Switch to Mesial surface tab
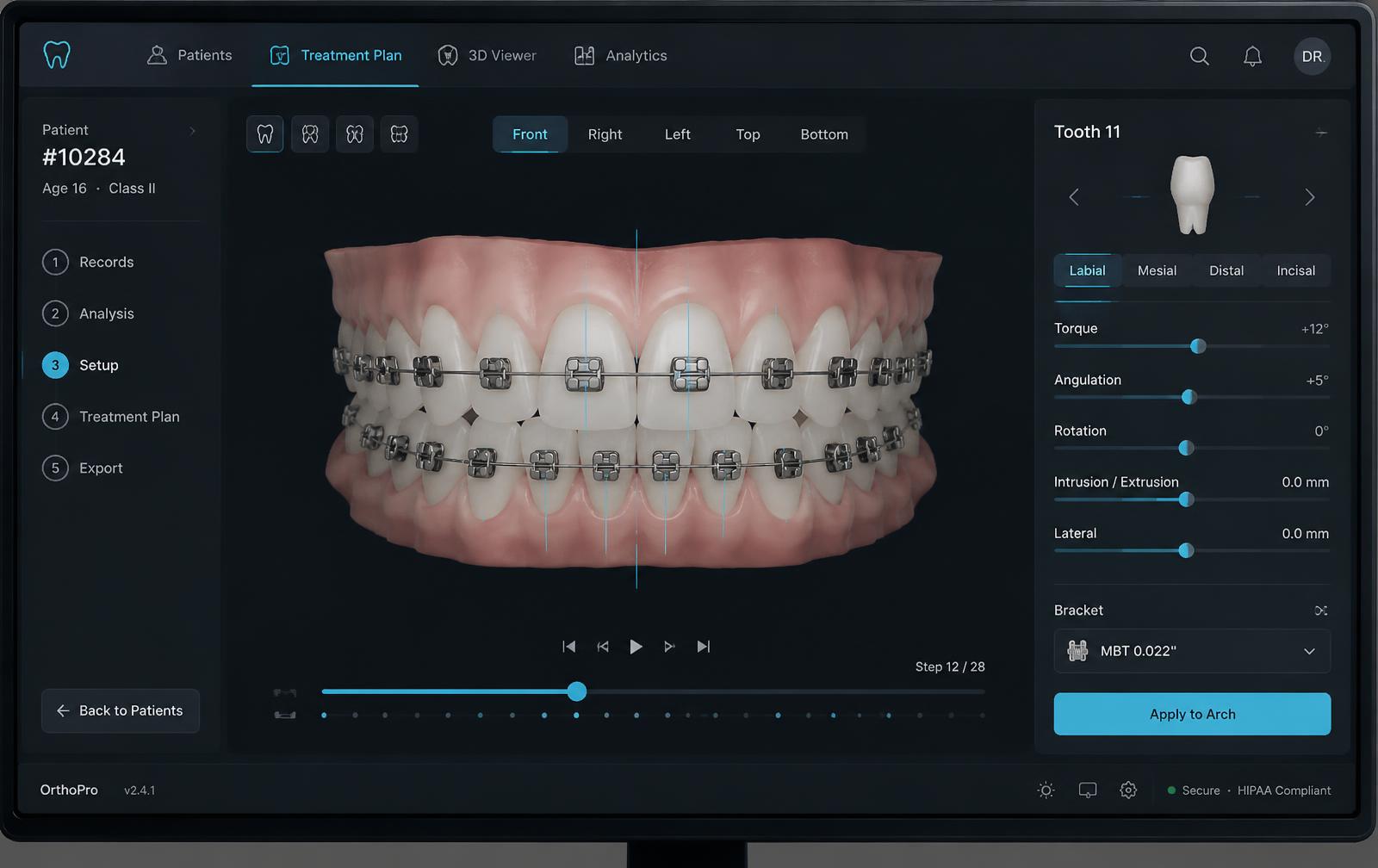 1157,270
